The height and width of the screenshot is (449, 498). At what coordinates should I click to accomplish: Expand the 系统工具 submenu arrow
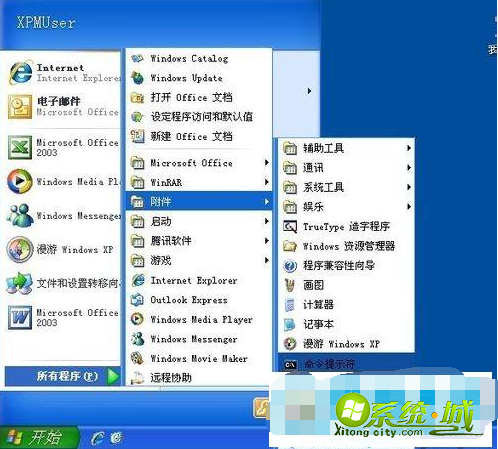409,187
